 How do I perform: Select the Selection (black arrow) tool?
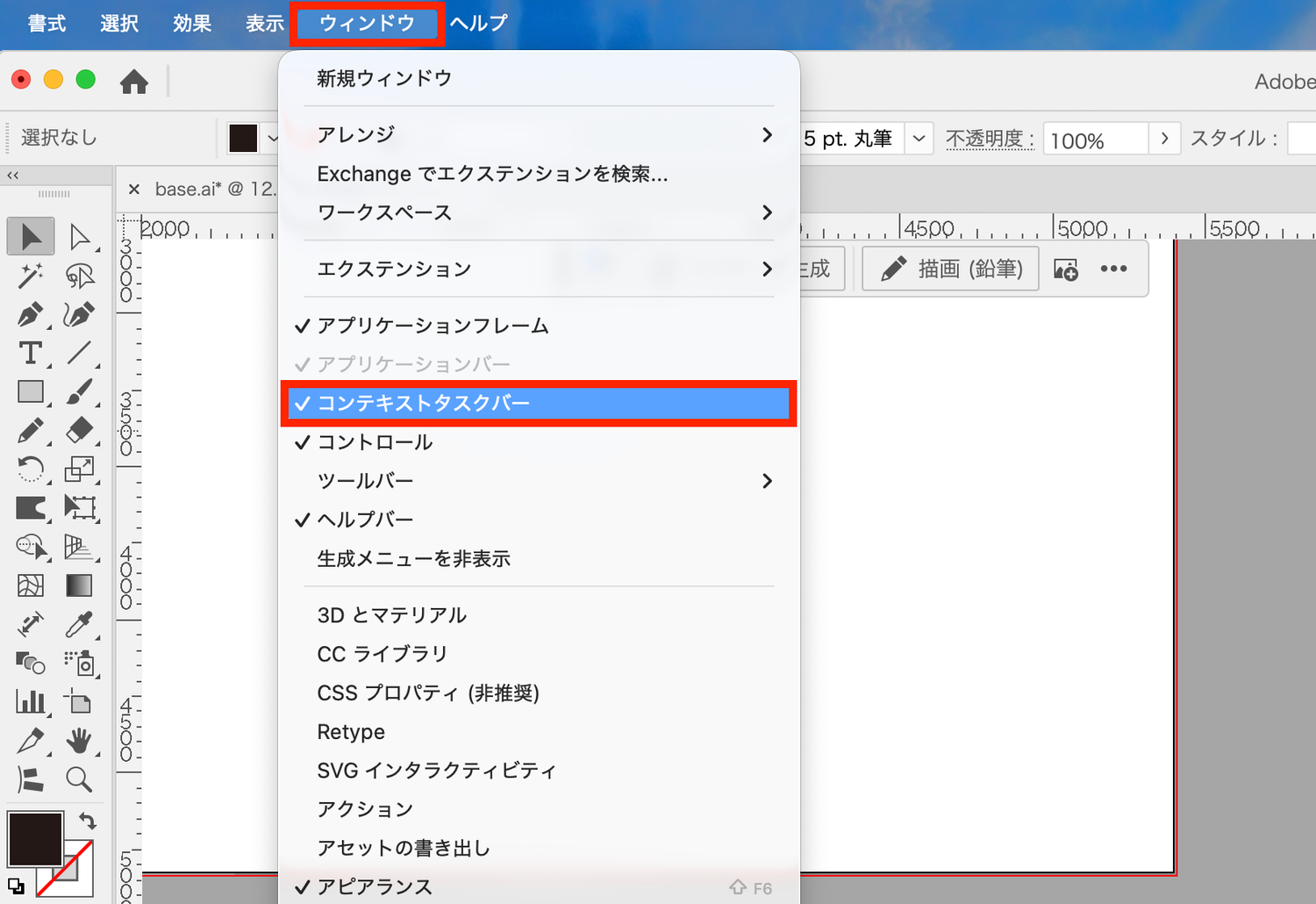point(31,236)
